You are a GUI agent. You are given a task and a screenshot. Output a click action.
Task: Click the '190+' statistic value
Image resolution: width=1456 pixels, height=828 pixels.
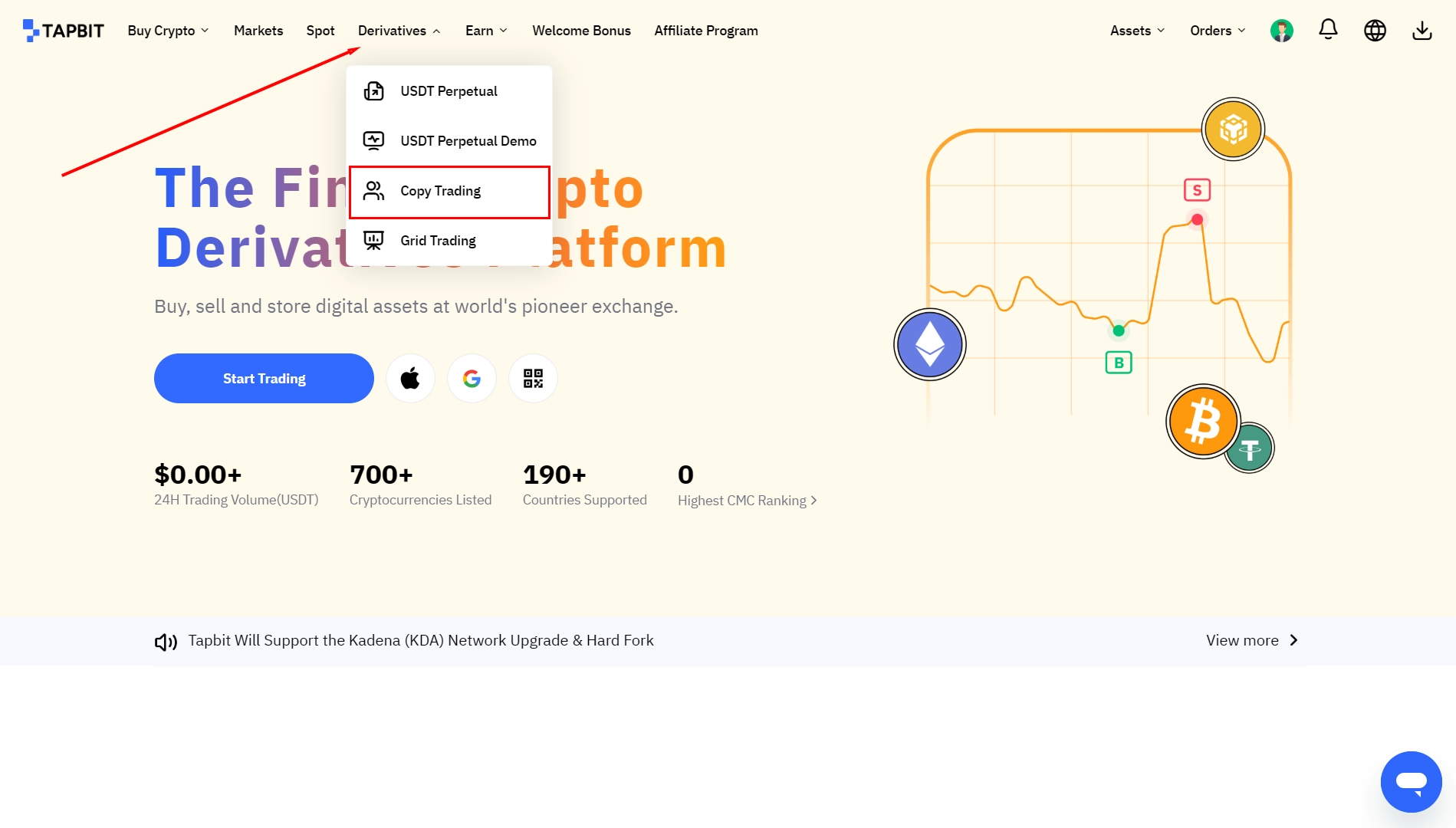(x=554, y=475)
